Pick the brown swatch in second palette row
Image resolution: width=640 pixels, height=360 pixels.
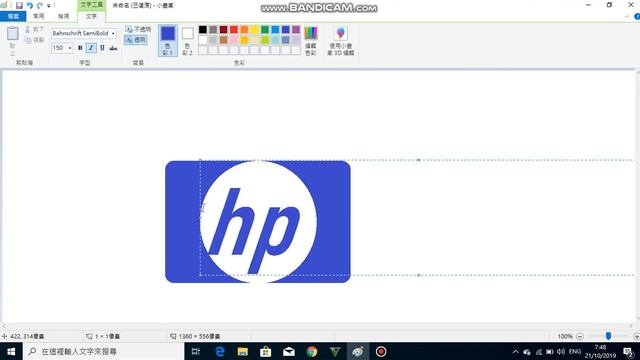tap(223, 40)
